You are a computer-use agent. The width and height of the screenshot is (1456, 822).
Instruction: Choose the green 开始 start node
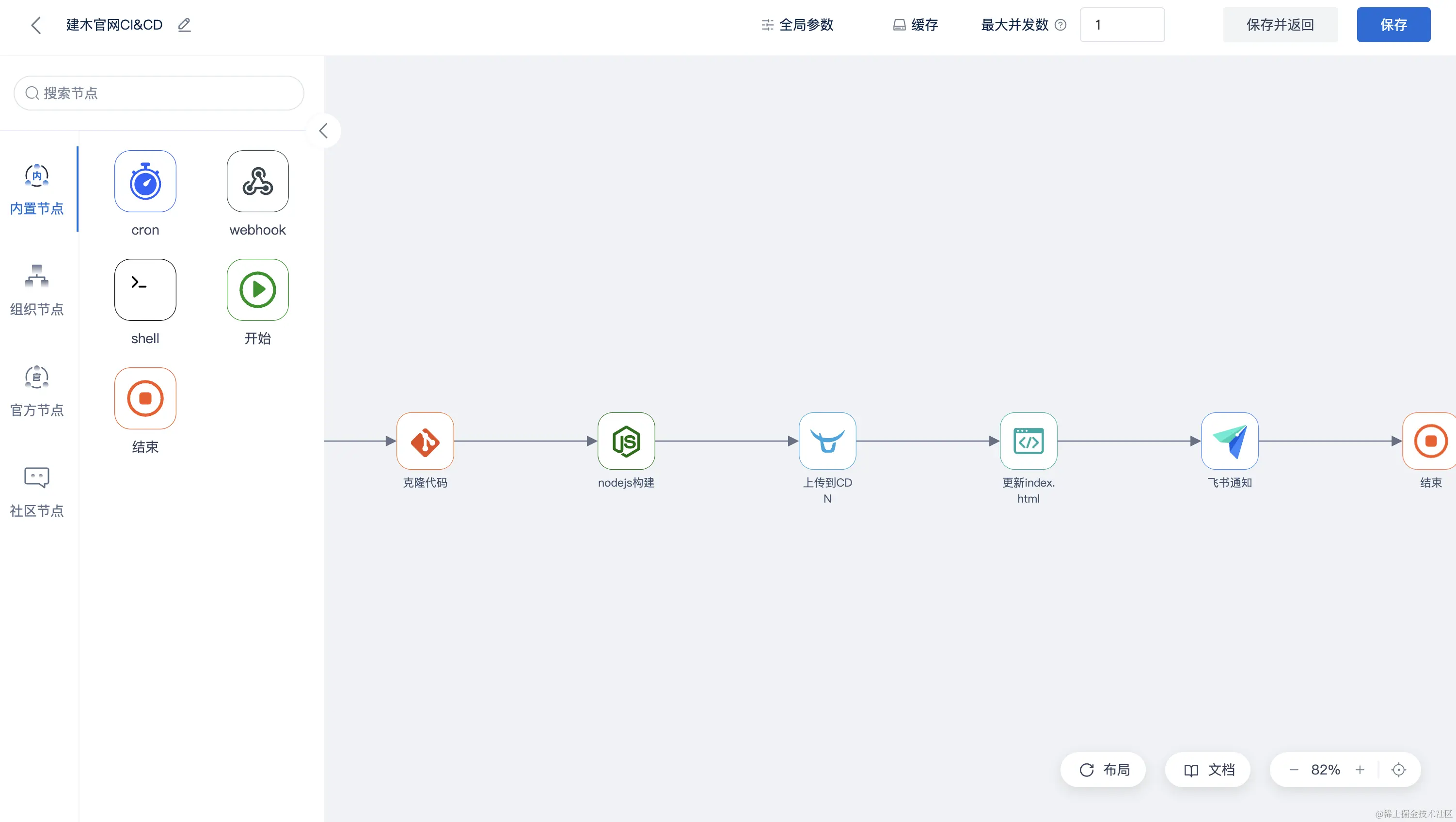(x=258, y=289)
